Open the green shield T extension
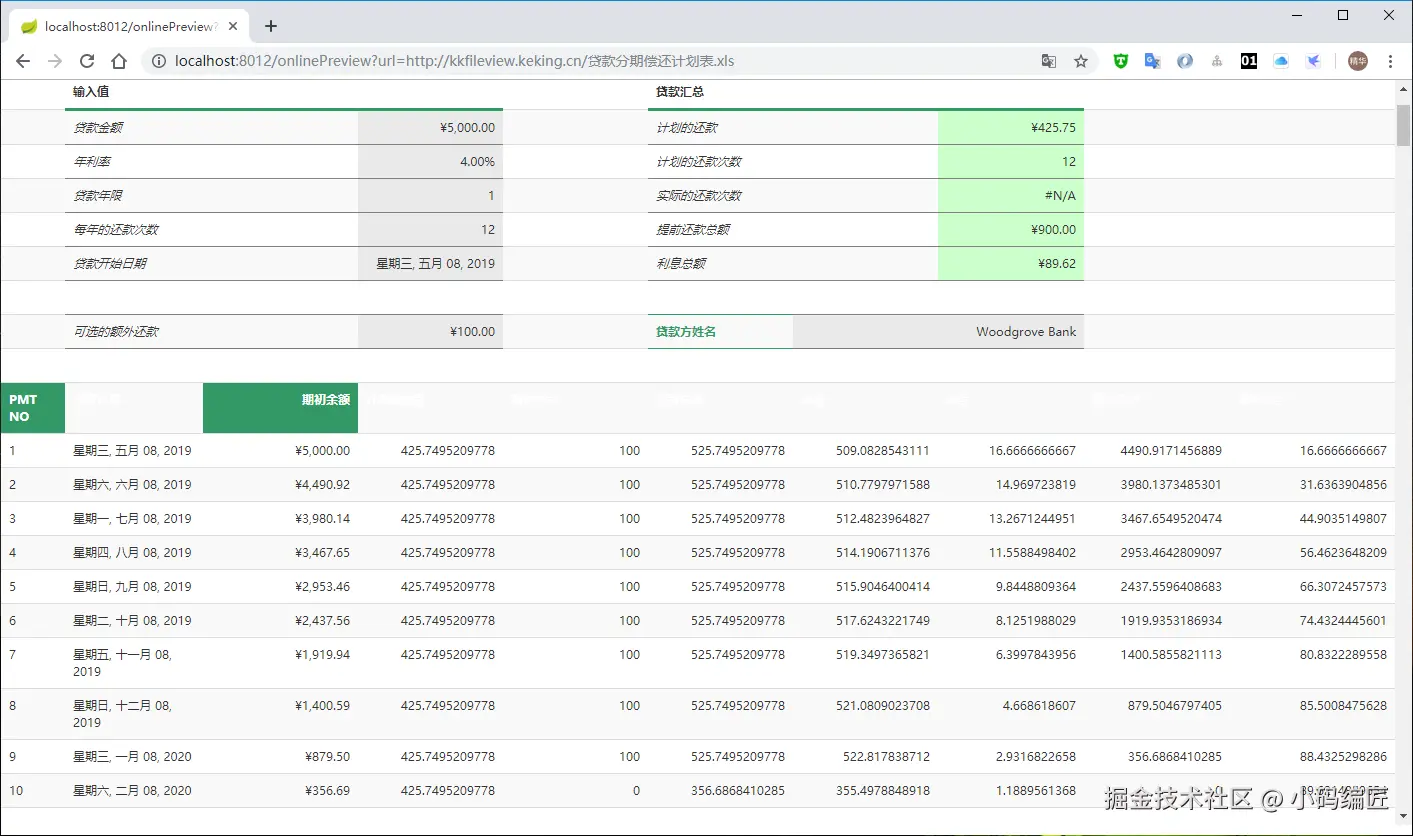1413x836 pixels. (x=1121, y=61)
